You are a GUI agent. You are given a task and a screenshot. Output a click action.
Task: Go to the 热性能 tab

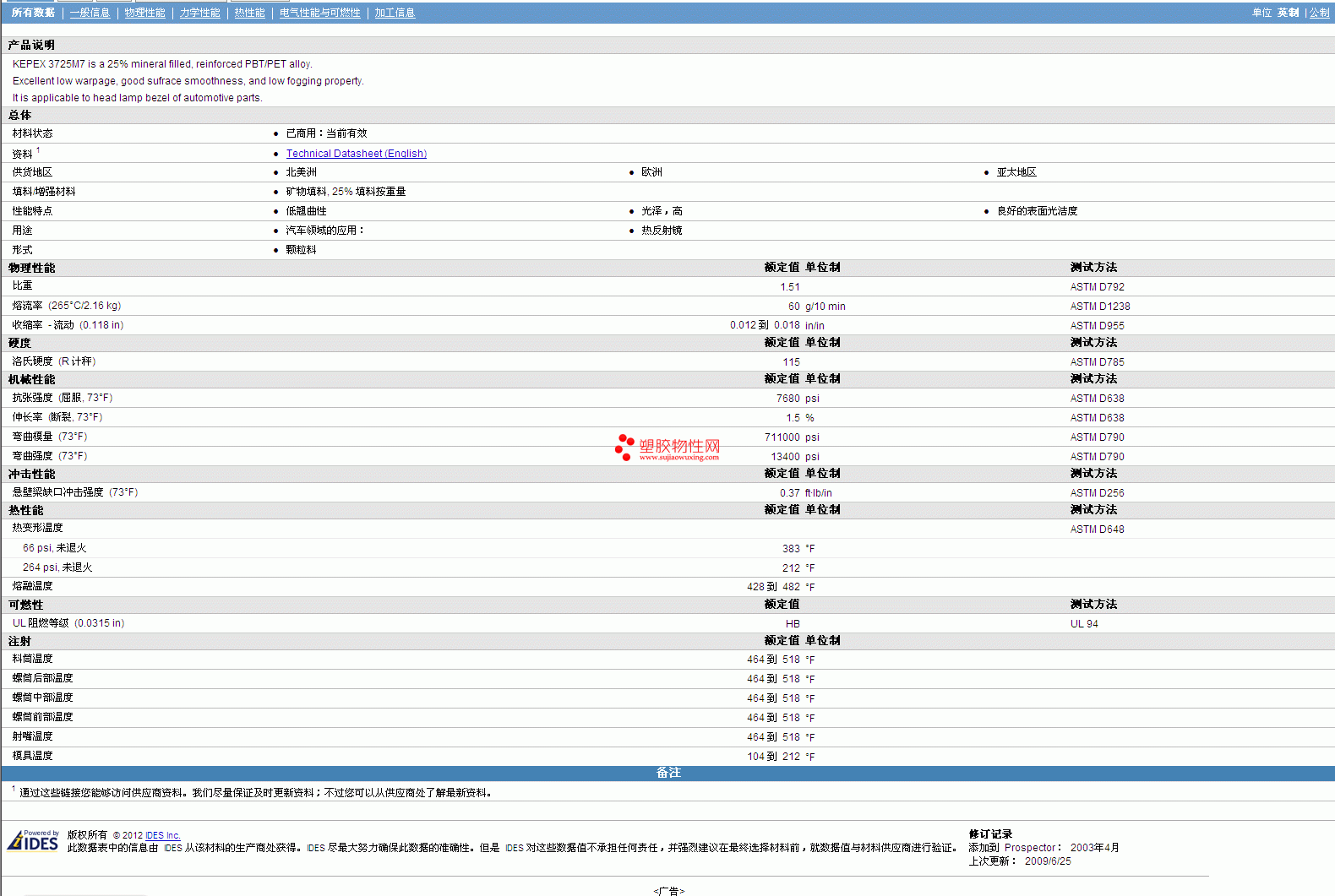(249, 13)
